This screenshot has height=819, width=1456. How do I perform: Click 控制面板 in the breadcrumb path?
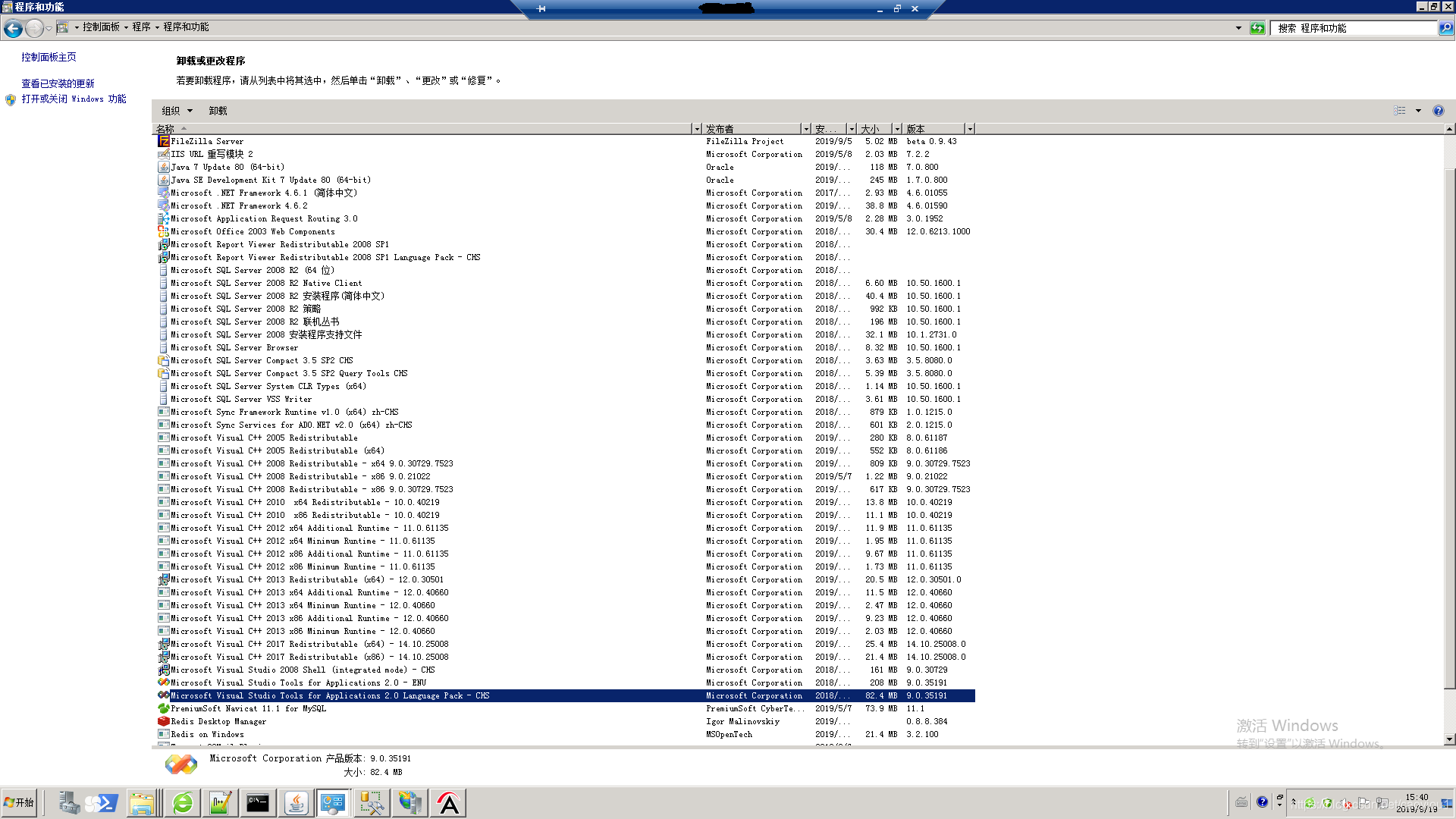click(101, 27)
